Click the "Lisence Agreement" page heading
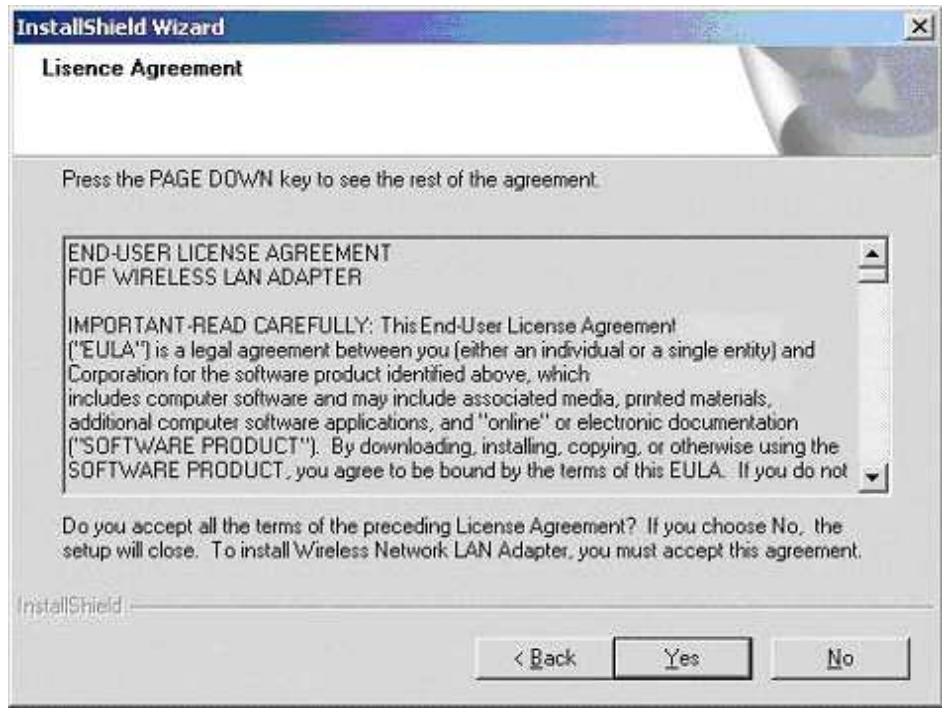 142,68
